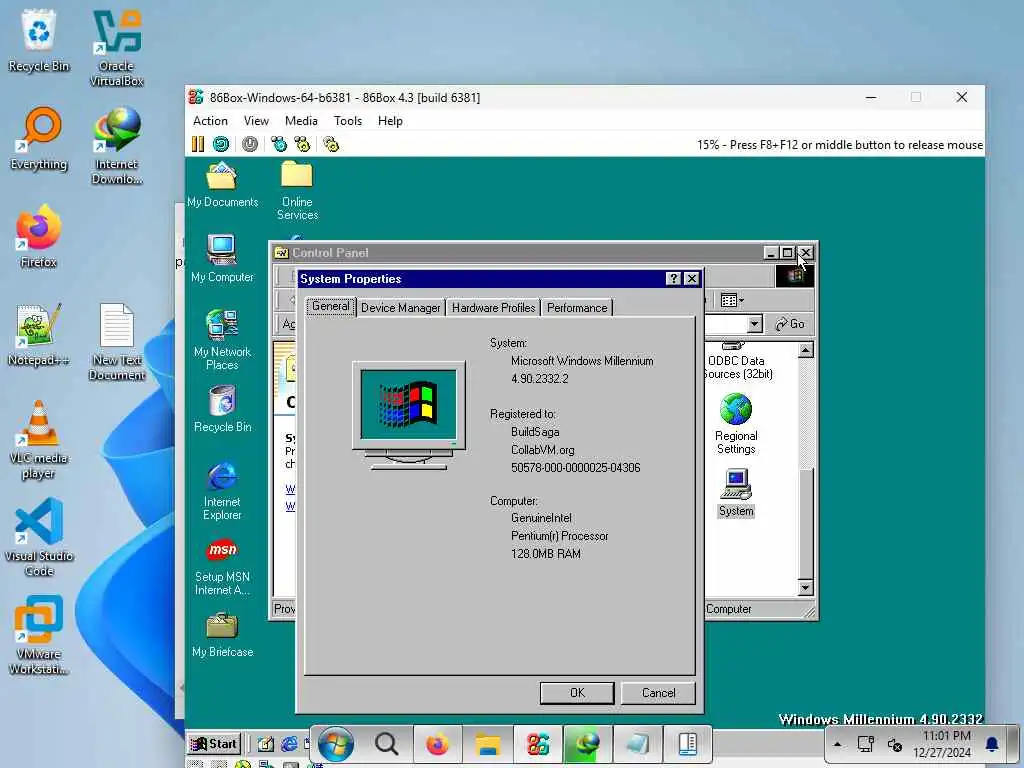Open File Explorer on host taskbar
This screenshot has width=1024, height=768.
click(x=487, y=744)
